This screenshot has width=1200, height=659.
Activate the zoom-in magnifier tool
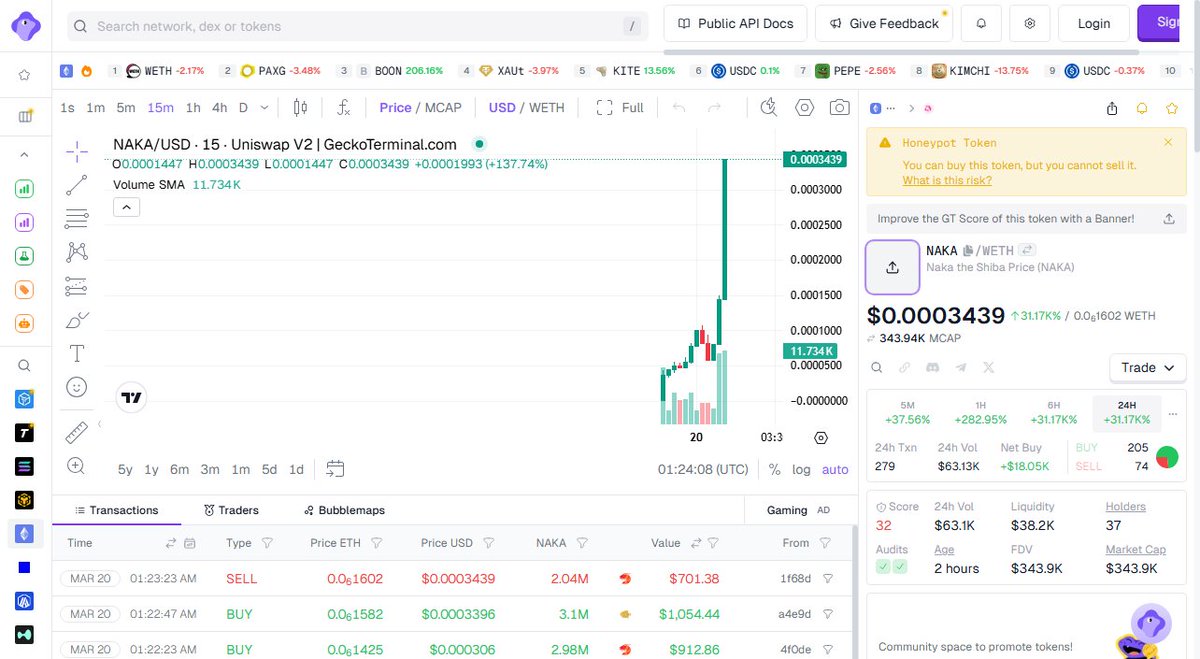[x=76, y=465]
